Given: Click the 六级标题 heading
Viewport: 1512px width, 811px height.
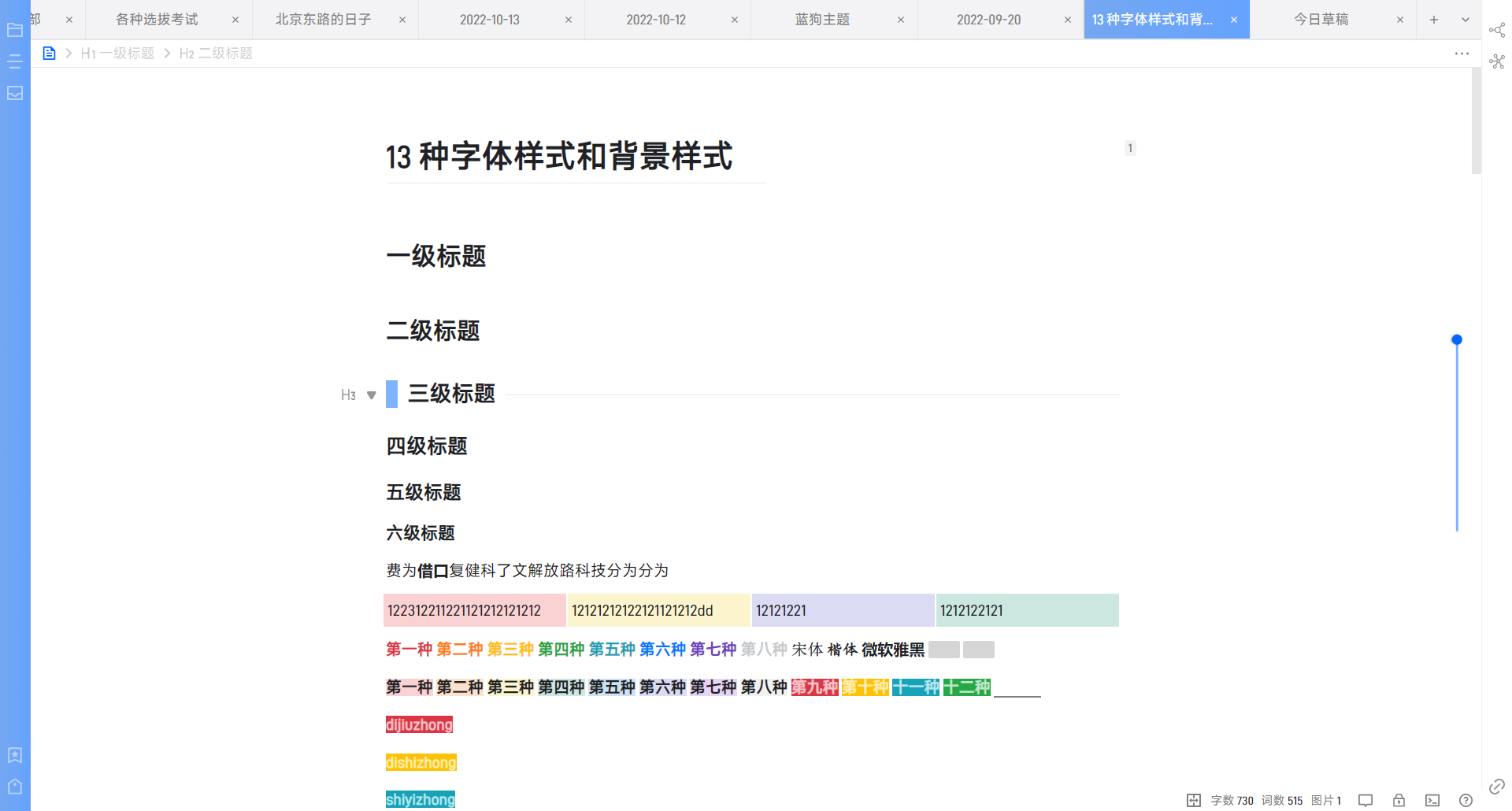Looking at the screenshot, I should click(421, 533).
